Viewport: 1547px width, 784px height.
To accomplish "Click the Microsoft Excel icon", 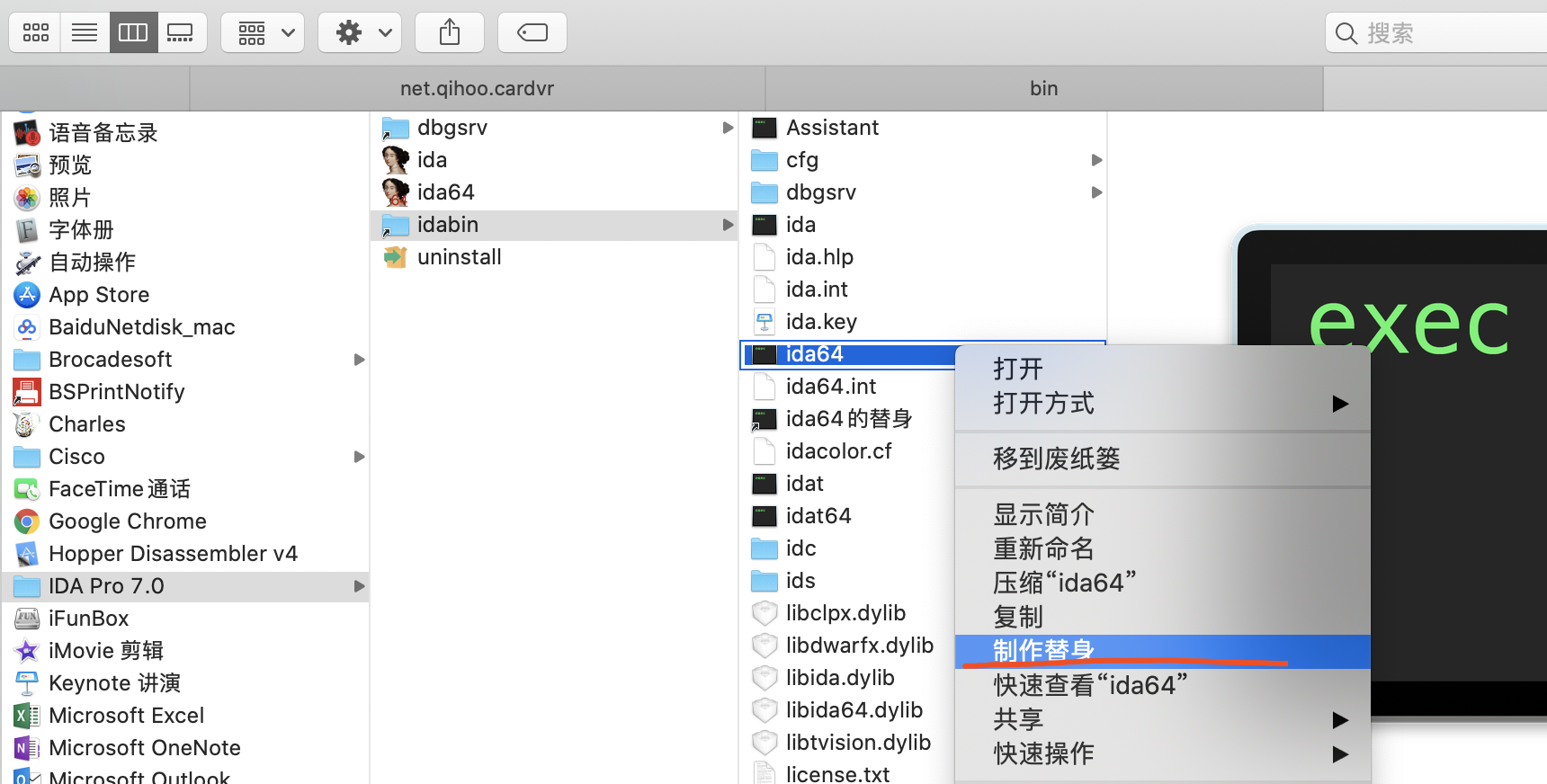I will [x=27, y=716].
